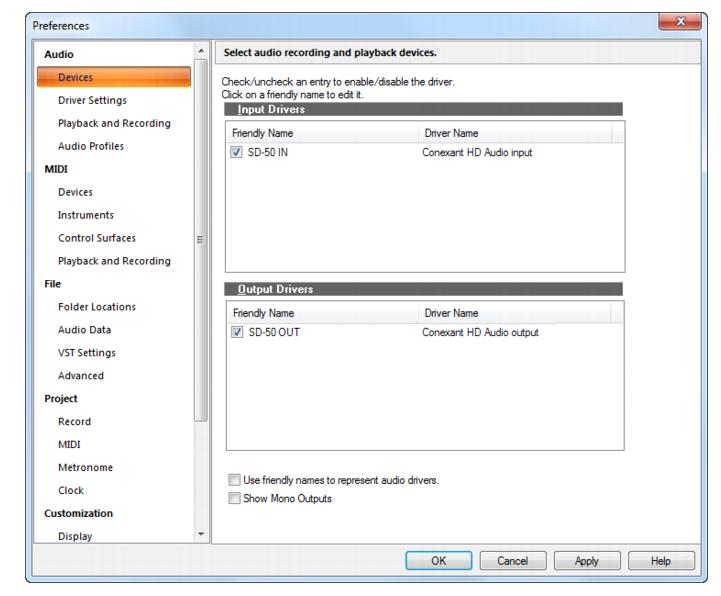Enable the SD-50 IN input driver checkbox
This screenshot has height=596, width=721.
(236, 152)
